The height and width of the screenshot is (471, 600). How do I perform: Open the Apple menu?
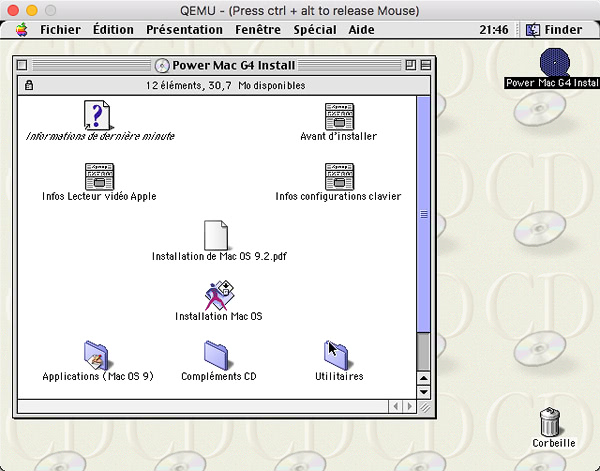coord(22,29)
